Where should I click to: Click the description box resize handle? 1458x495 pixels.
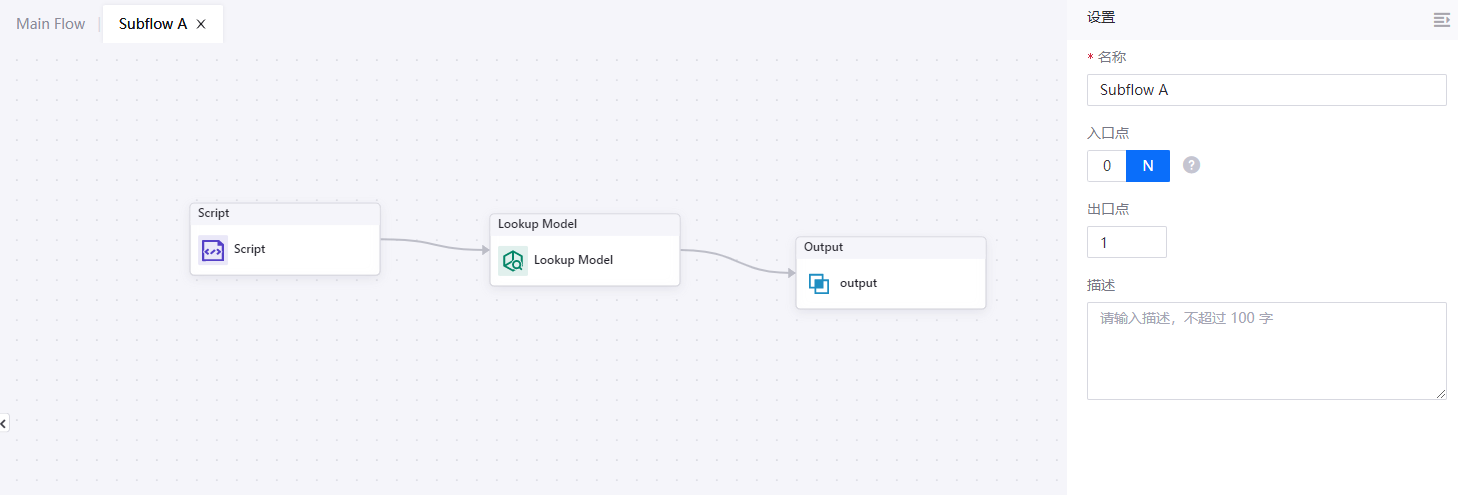1441,394
